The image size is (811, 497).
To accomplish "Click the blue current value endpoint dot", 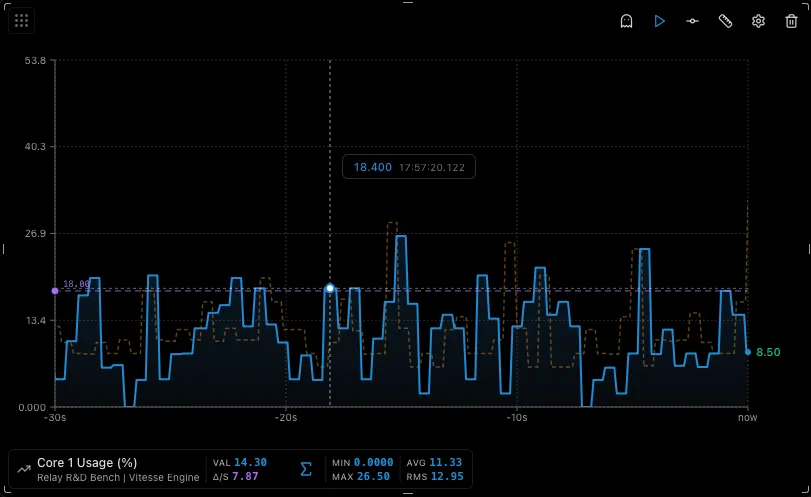I will (x=748, y=352).
